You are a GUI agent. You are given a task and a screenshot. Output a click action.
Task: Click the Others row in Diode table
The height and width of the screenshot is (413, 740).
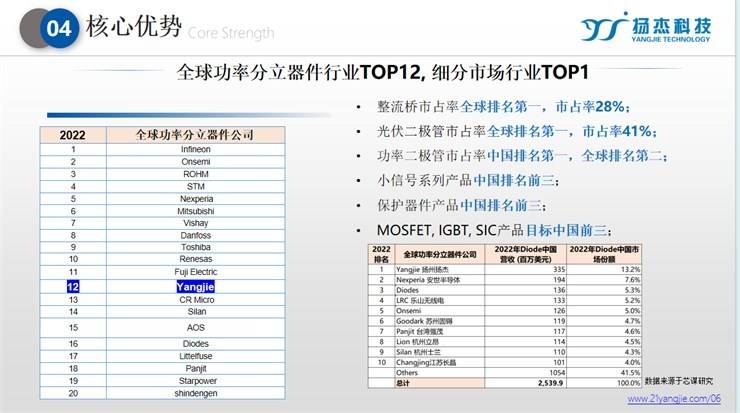coord(505,373)
